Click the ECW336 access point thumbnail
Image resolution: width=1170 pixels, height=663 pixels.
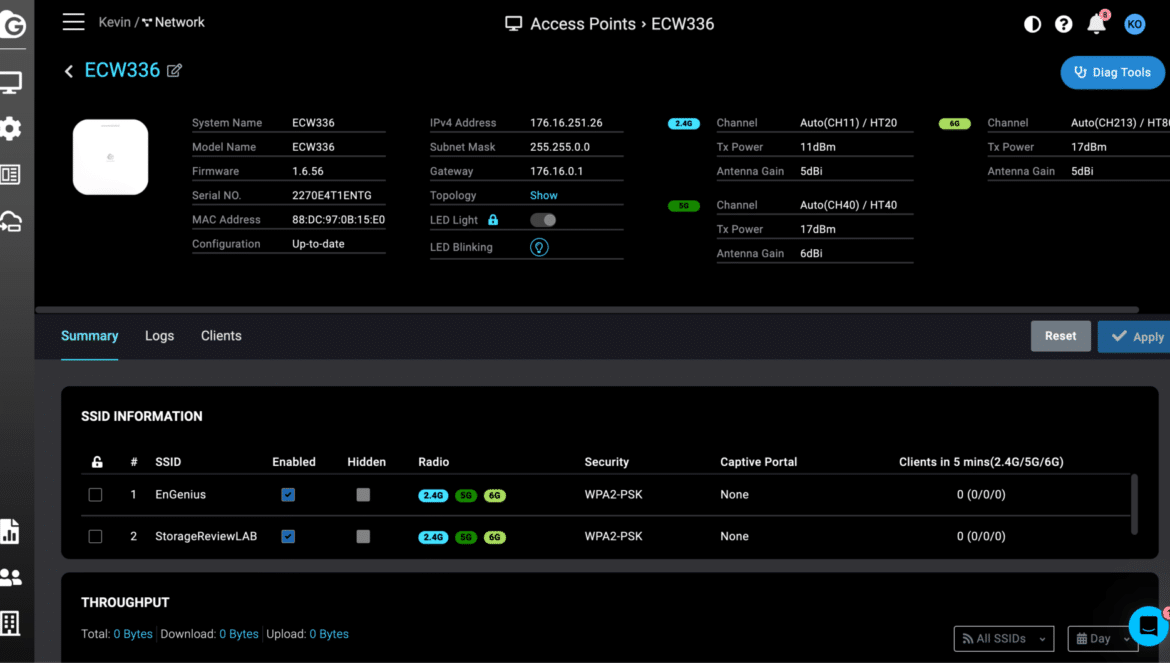pyautogui.click(x=110, y=157)
